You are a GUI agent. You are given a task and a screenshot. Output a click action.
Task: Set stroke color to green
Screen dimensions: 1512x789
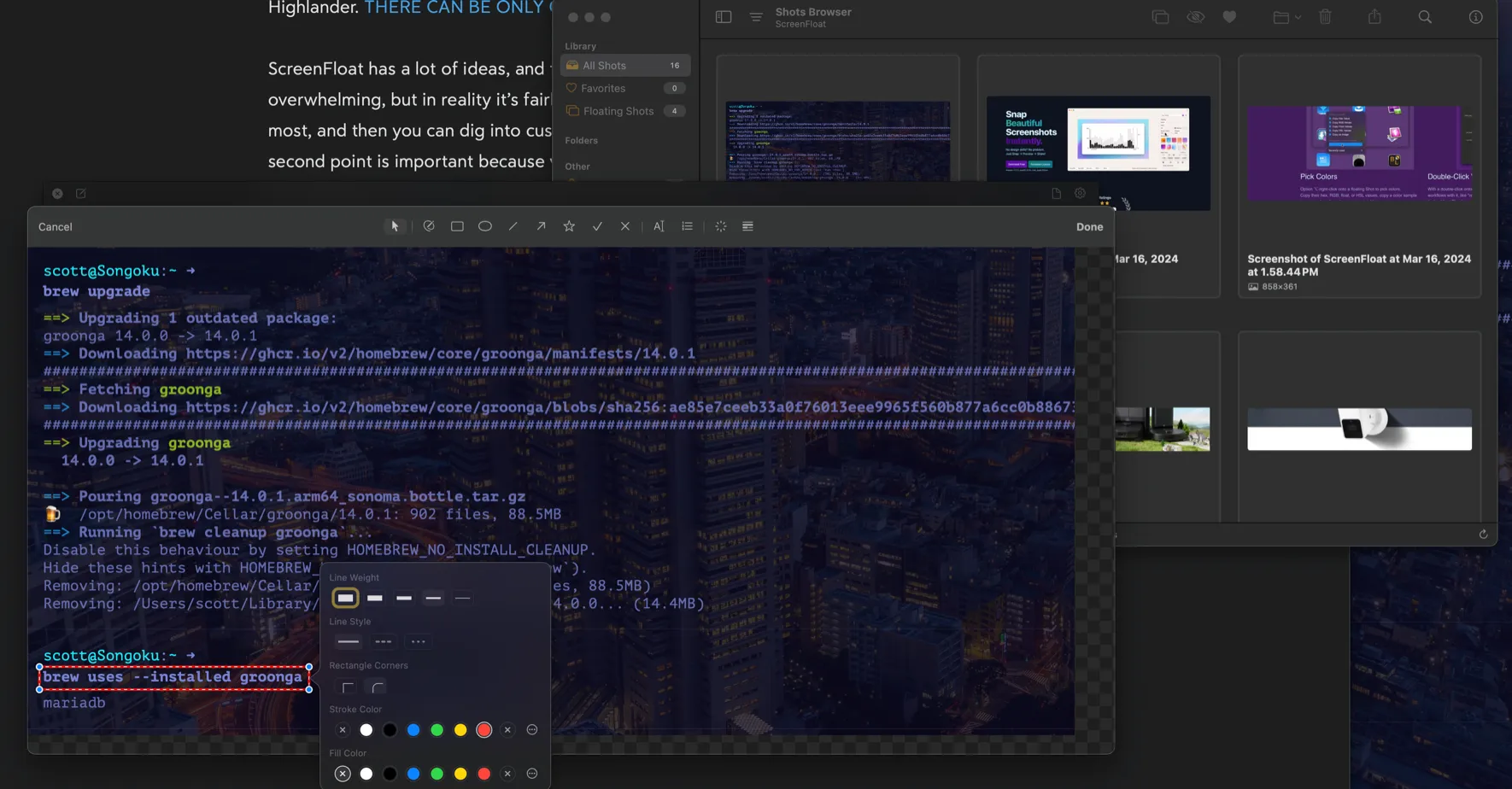(437, 729)
